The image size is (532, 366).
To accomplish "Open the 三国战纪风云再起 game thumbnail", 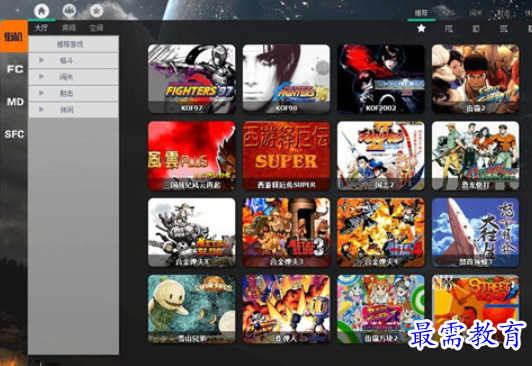I will [192, 156].
